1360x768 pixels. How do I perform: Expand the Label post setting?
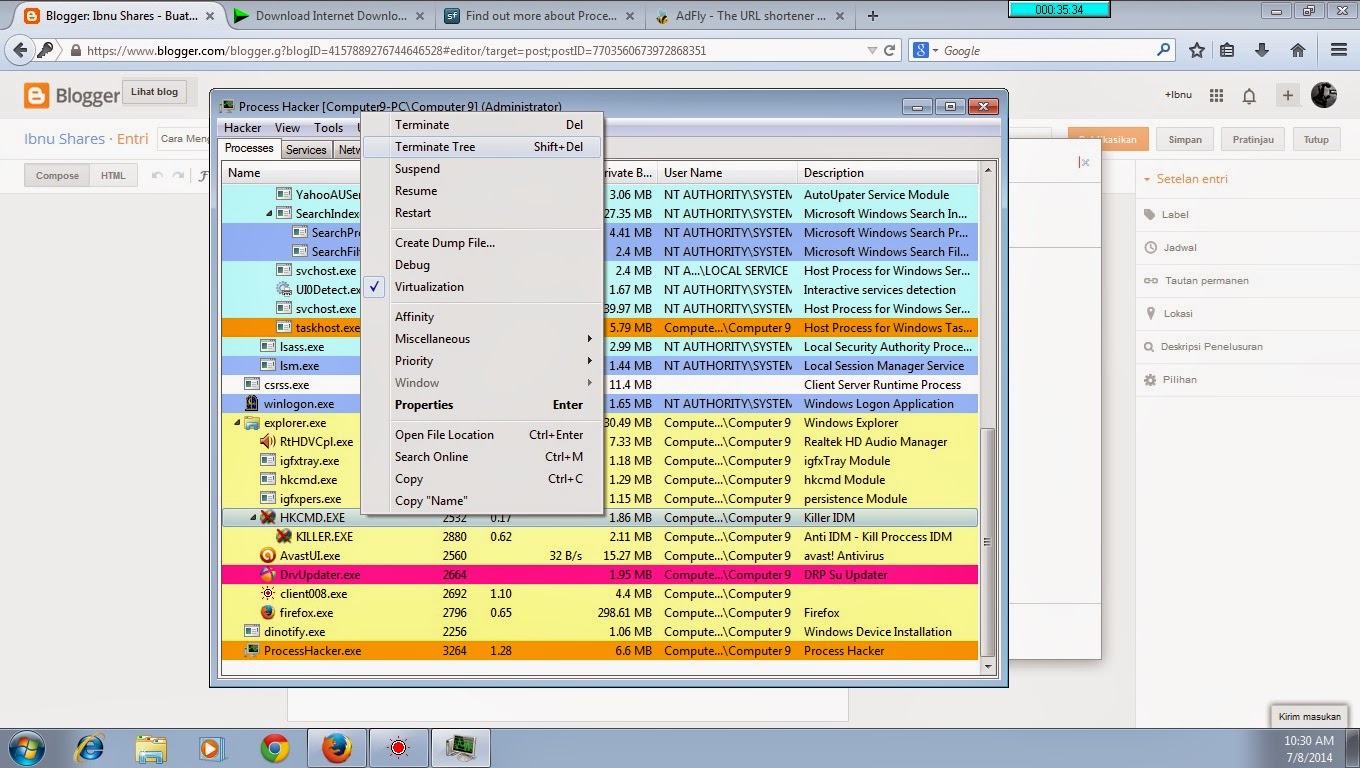click(x=1175, y=214)
